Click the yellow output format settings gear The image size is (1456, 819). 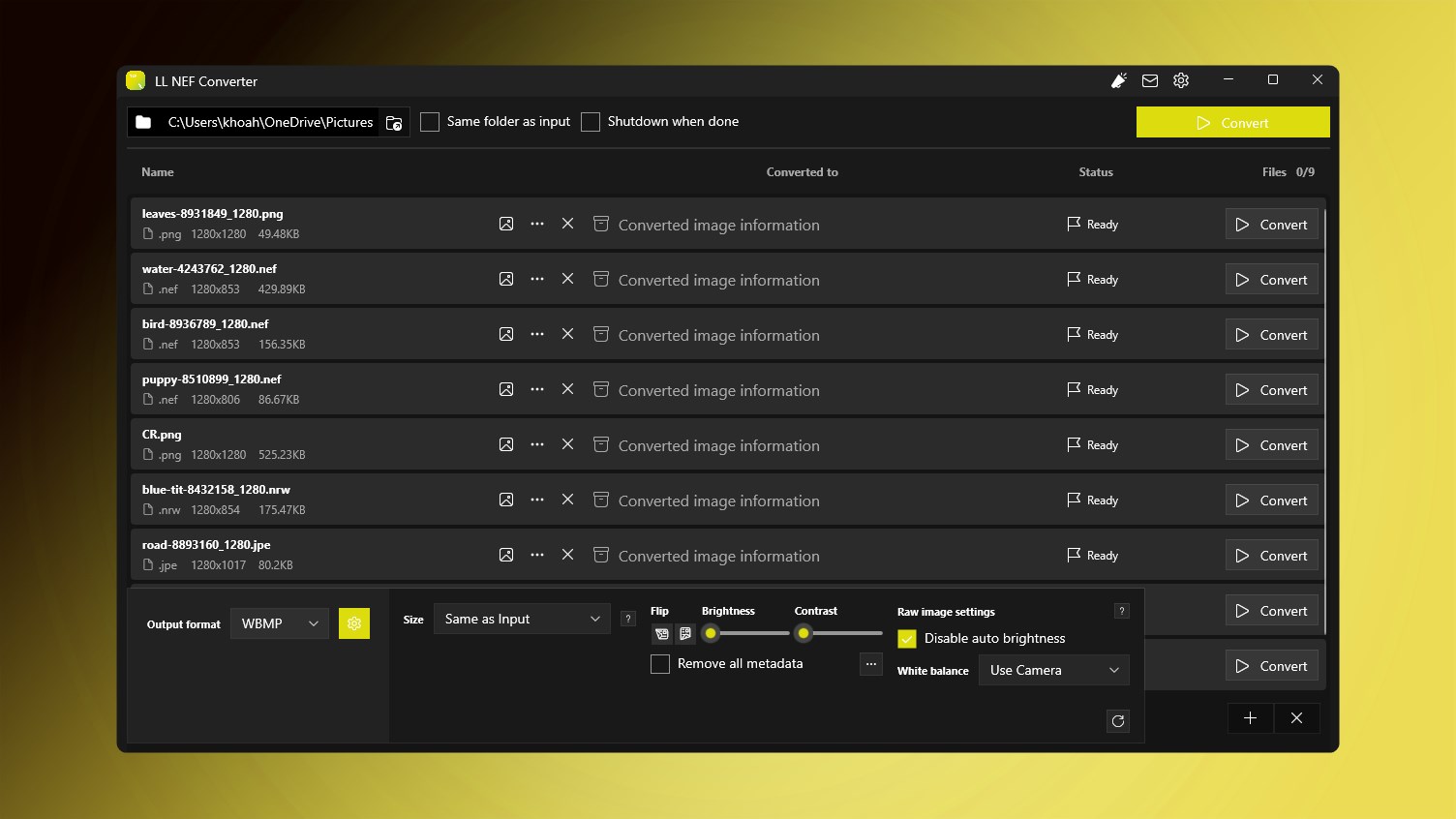coord(354,623)
